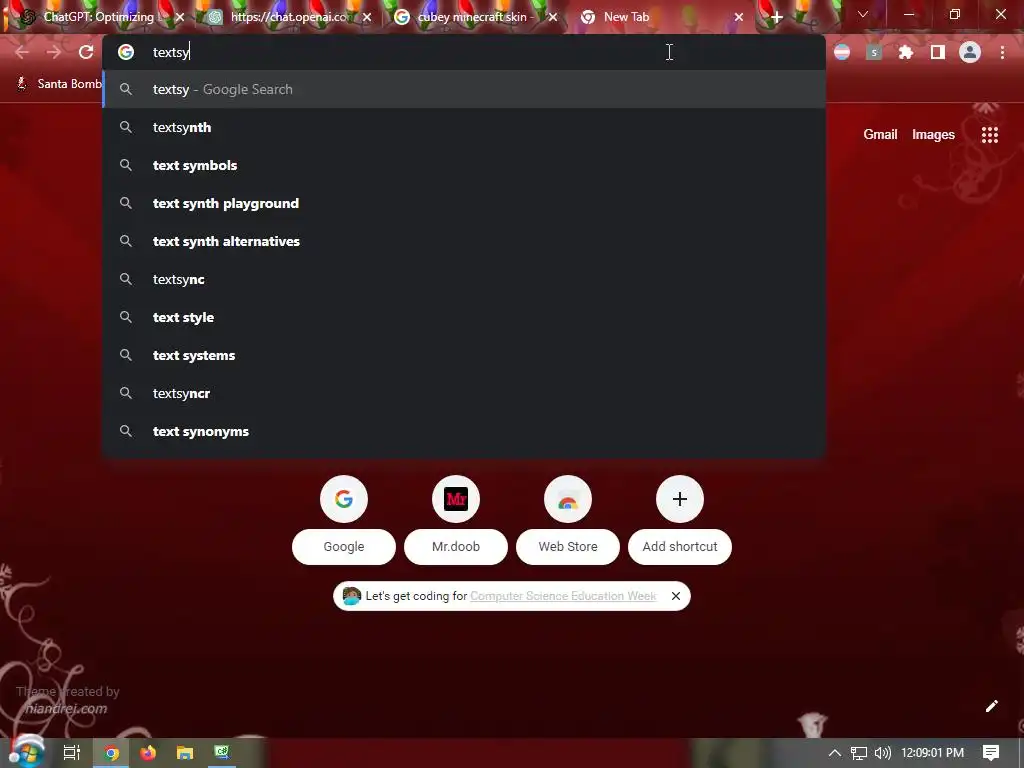Open the Windows notification center icon
The height and width of the screenshot is (768, 1024).
(x=991, y=753)
